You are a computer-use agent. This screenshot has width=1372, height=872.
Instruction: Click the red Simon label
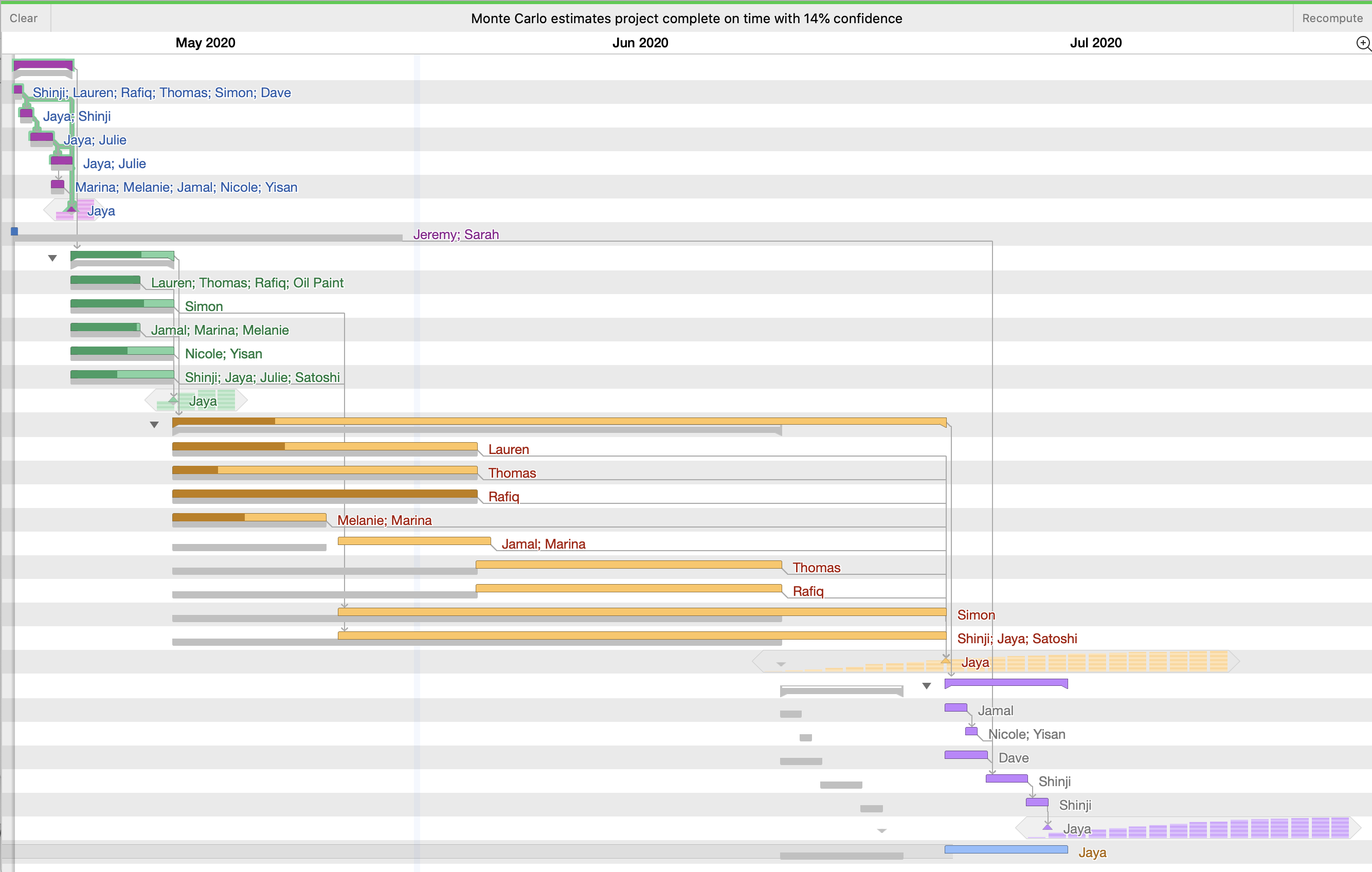pos(976,615)
